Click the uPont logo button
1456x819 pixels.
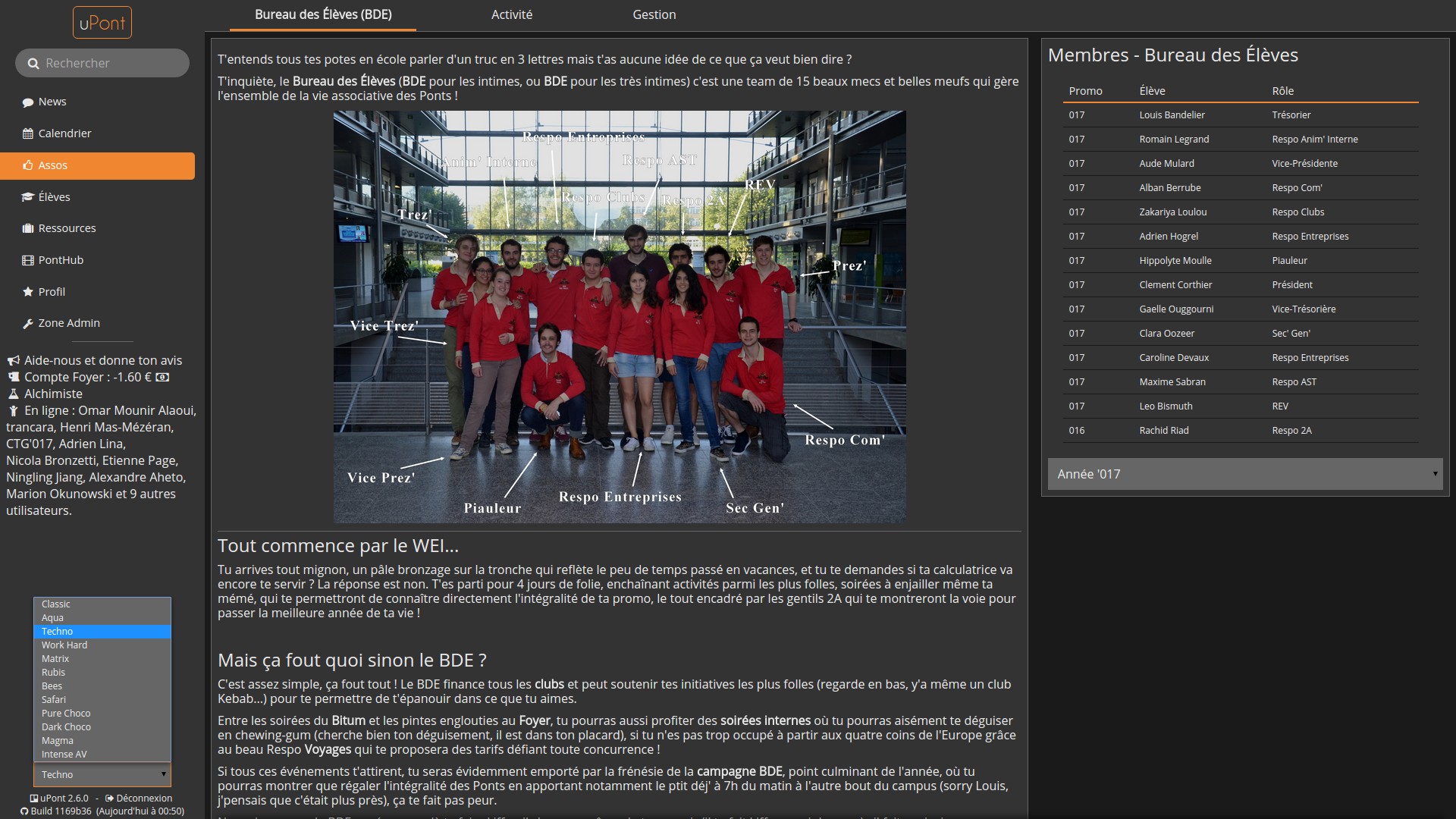coord(102,23)
